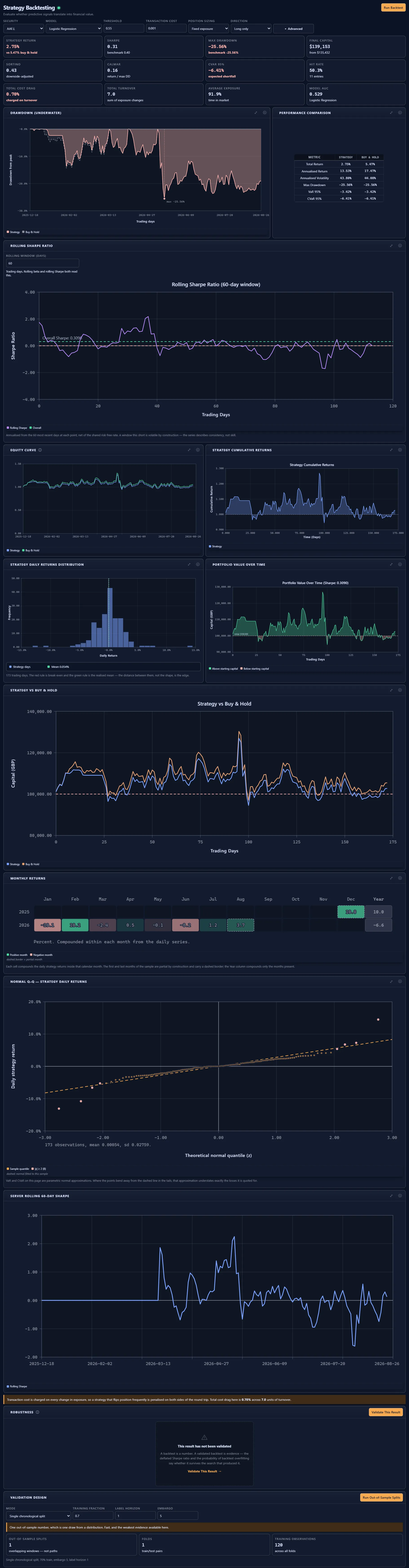Click the Training Fraction input field

tap(93, 1516)
